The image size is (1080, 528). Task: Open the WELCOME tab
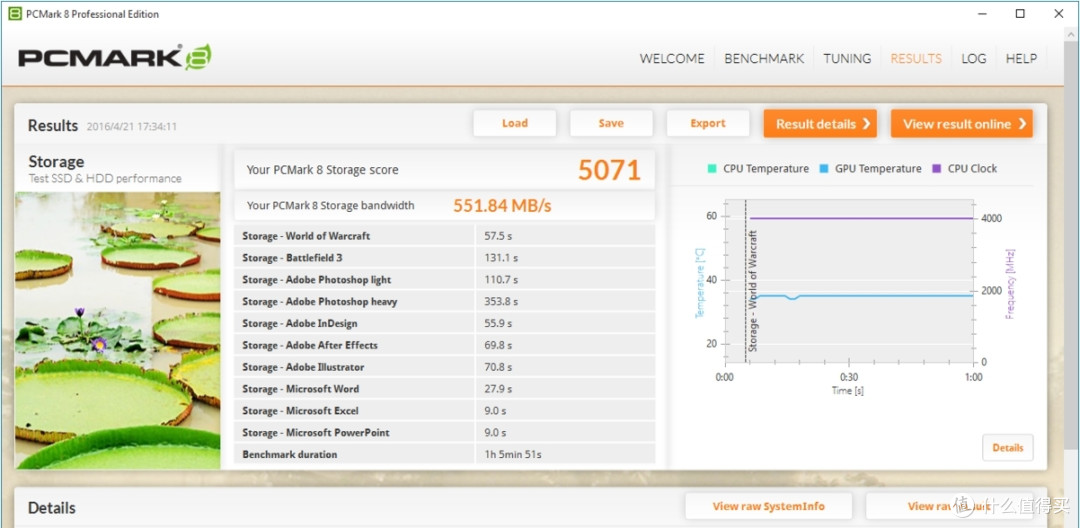[672, 59]
